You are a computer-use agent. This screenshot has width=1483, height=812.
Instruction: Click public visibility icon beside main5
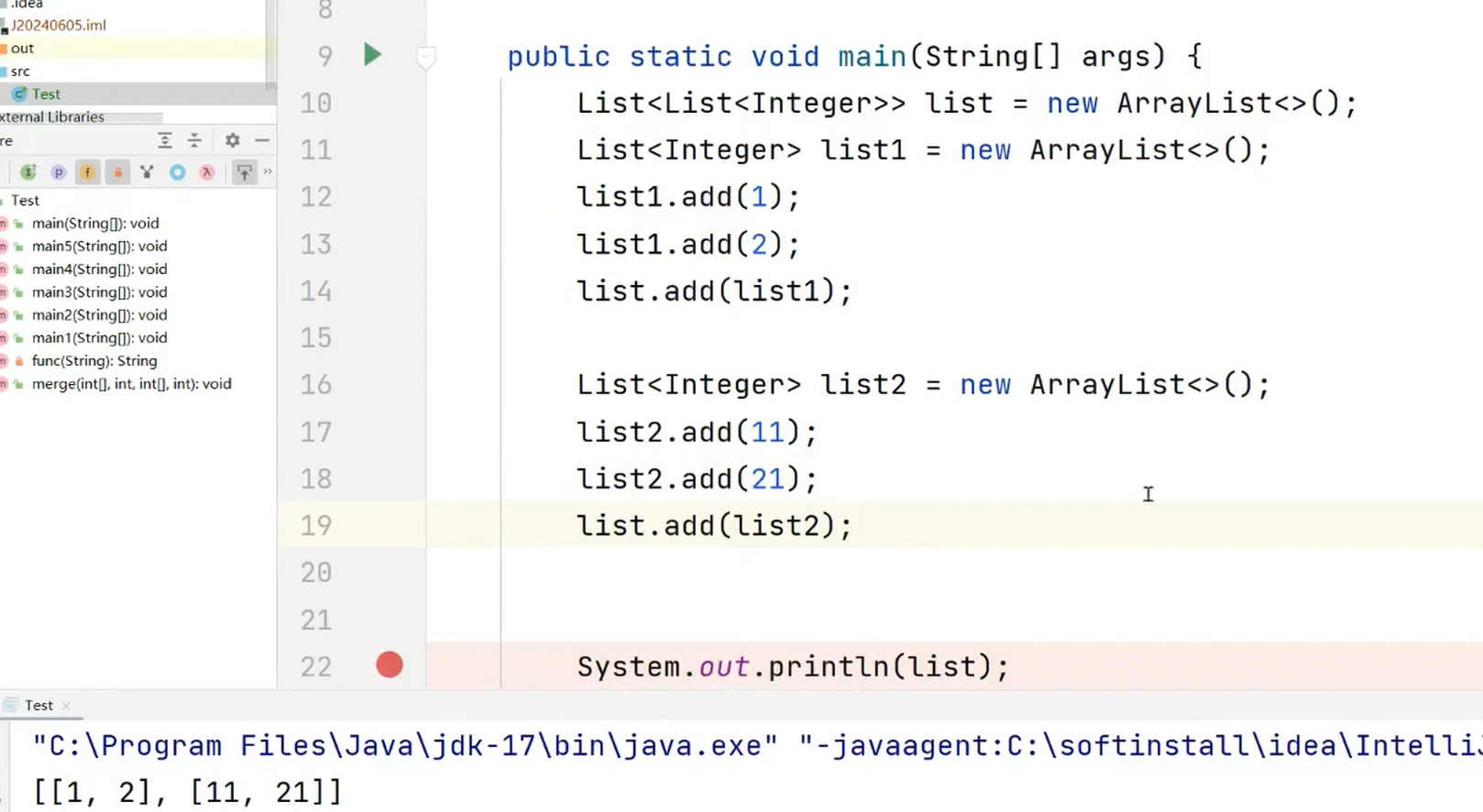18,247
